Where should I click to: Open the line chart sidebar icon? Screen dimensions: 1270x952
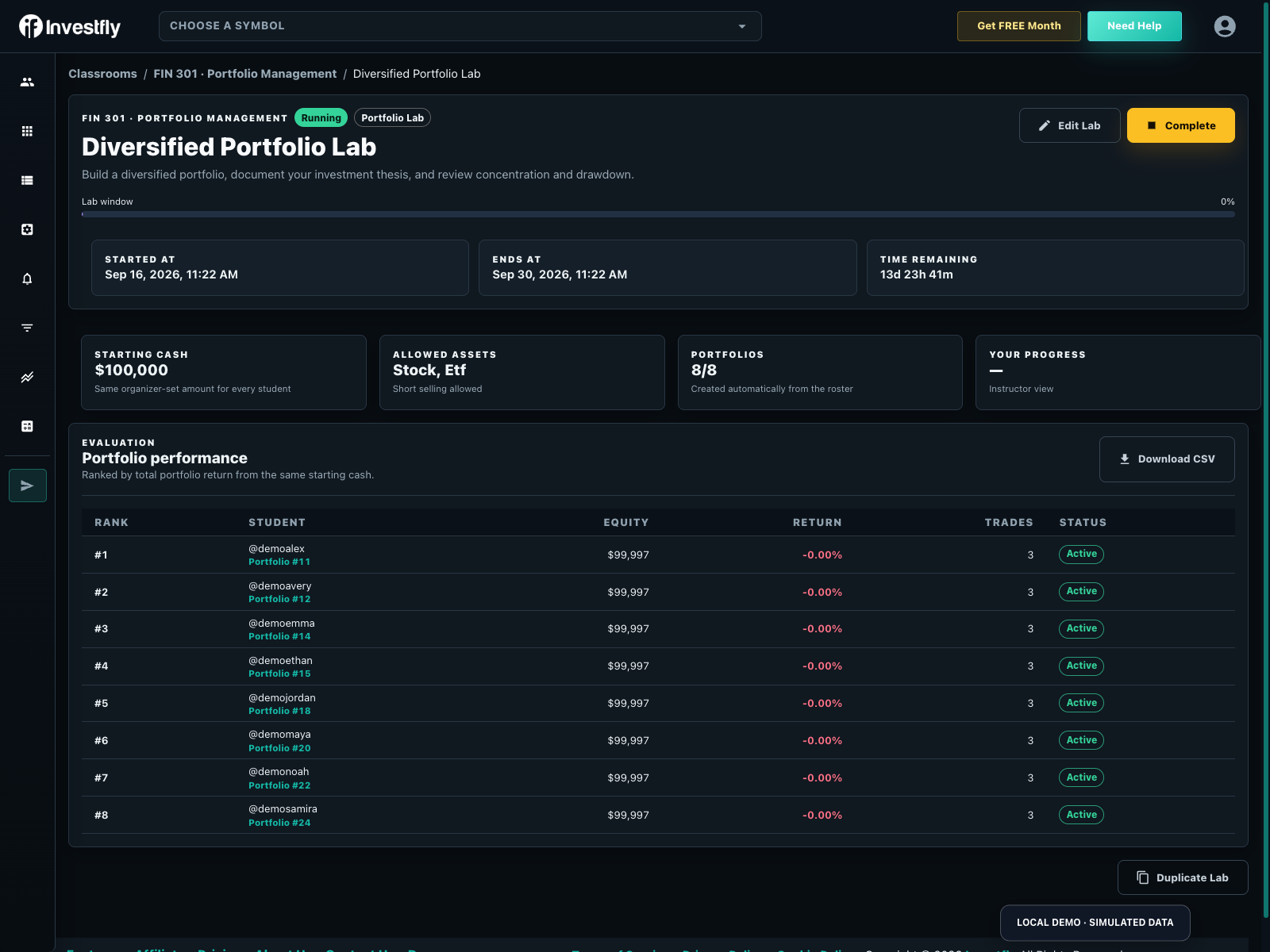tap(27, 377)
